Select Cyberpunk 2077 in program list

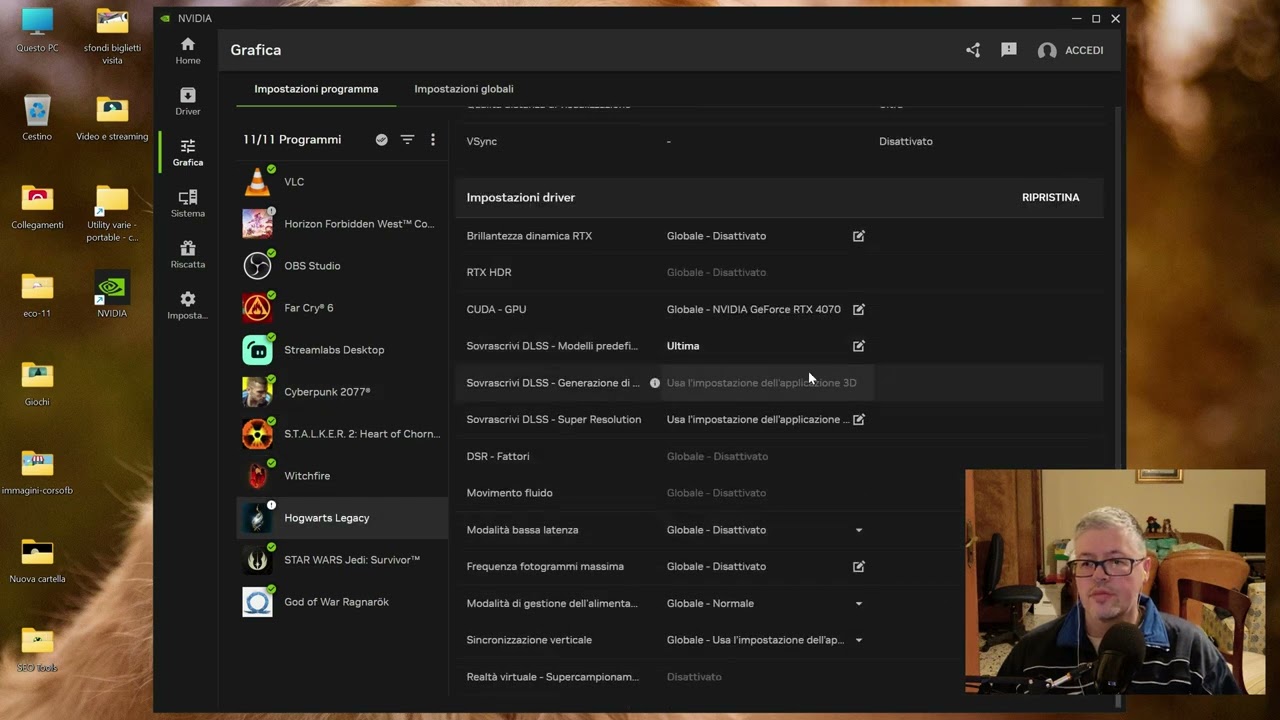[327, 392]
